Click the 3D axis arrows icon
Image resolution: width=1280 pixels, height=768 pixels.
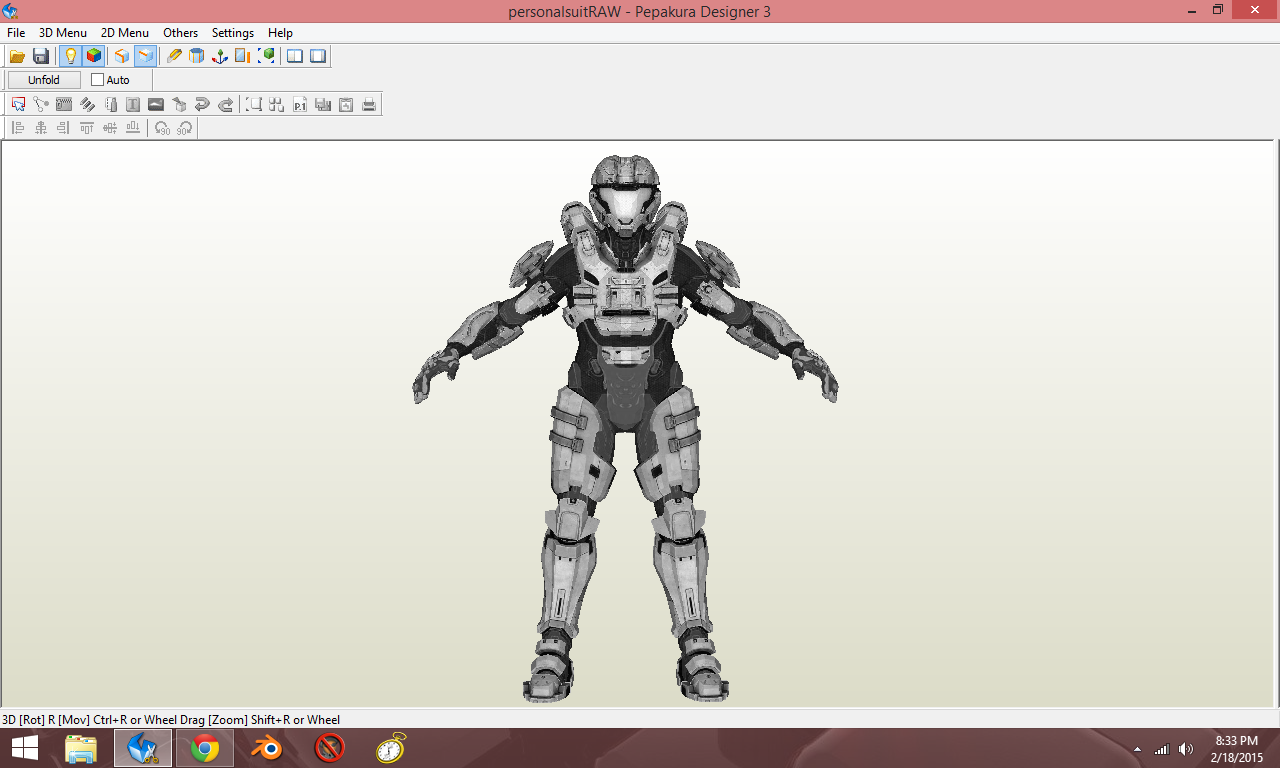pyautogui.click(x=220, y=56)
